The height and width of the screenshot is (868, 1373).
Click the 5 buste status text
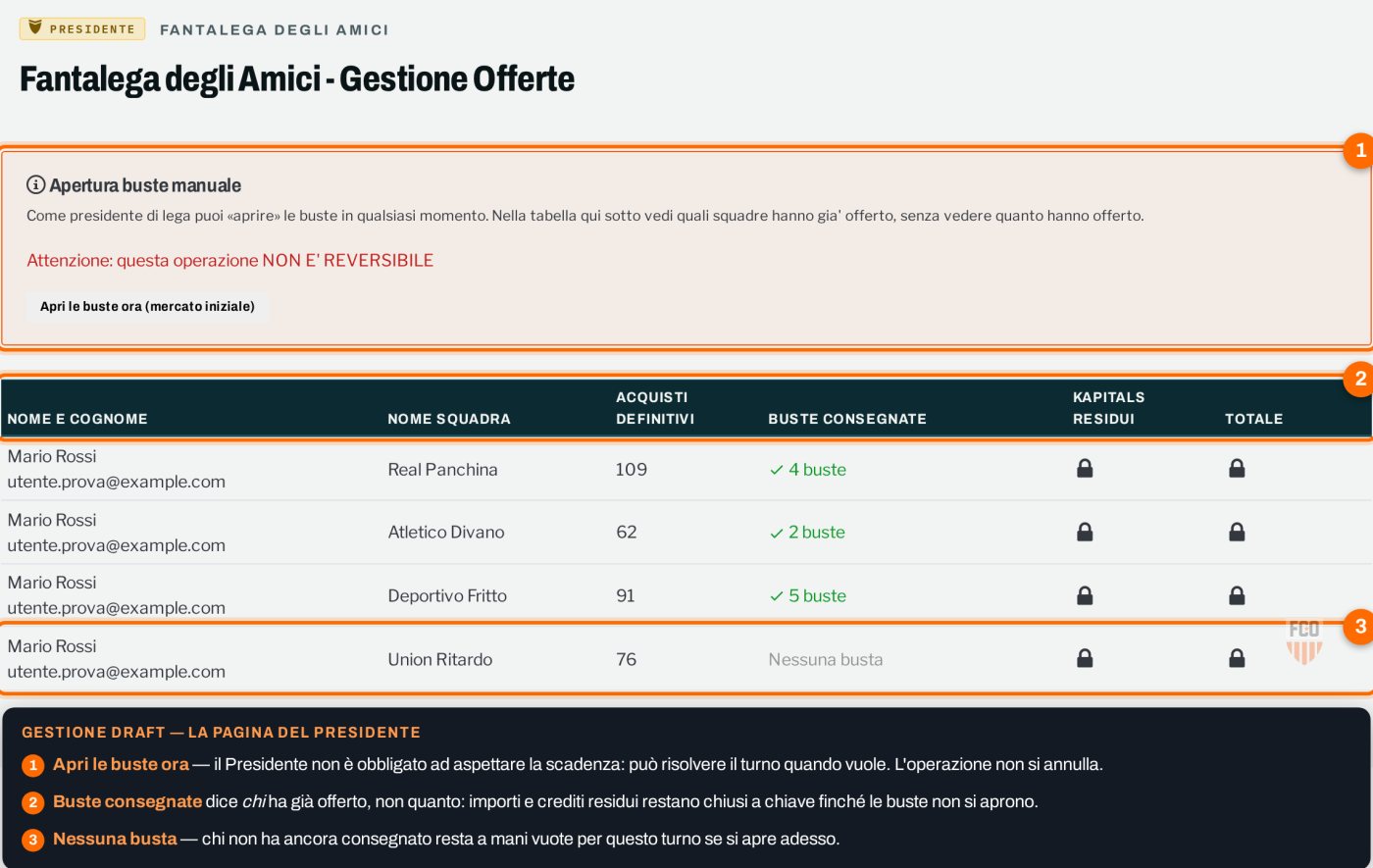pos(817,595)
